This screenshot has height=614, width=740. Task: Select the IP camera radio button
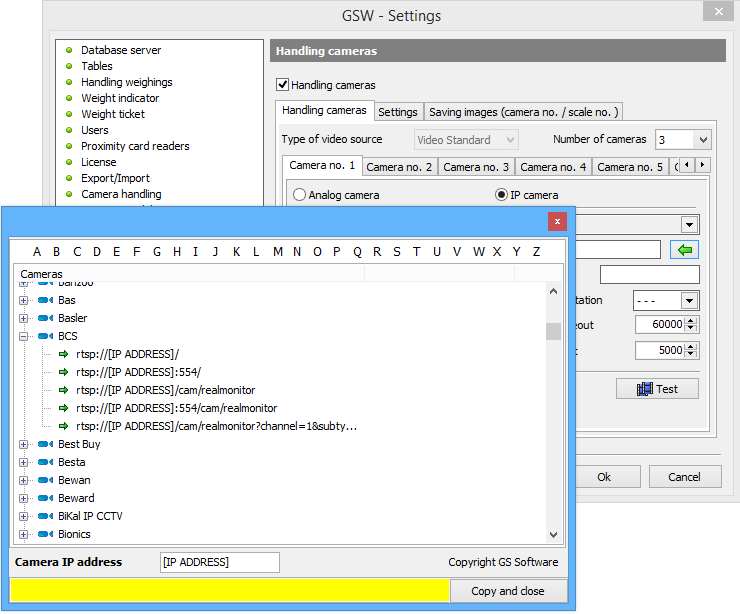point(502,195)
